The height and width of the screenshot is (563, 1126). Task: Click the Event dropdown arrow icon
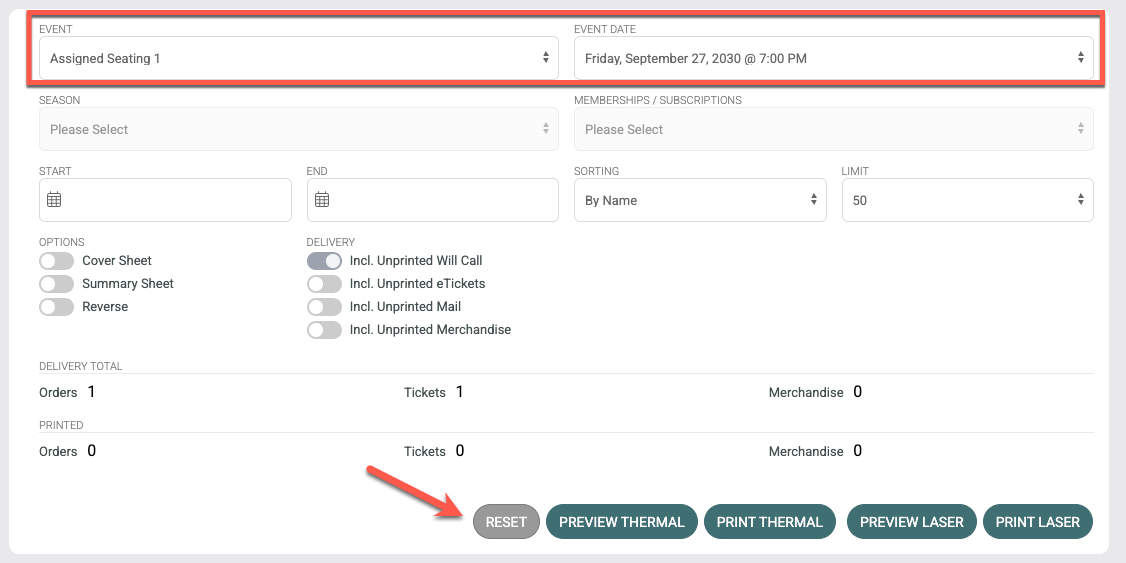pos(546,58)
